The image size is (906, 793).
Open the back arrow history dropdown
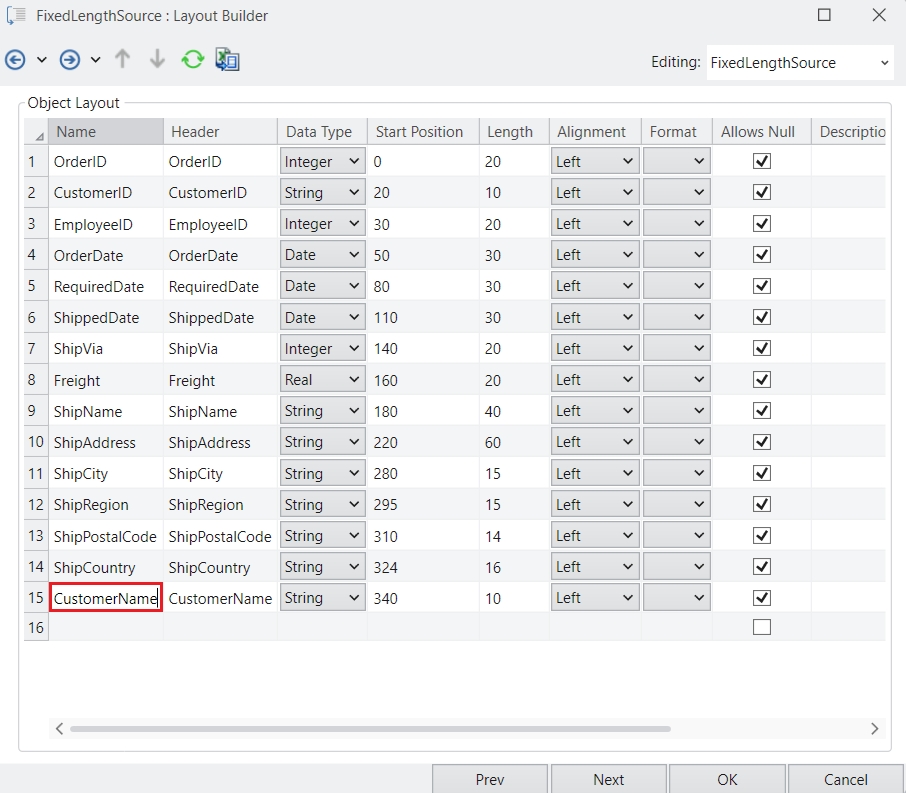coord(42,60)
